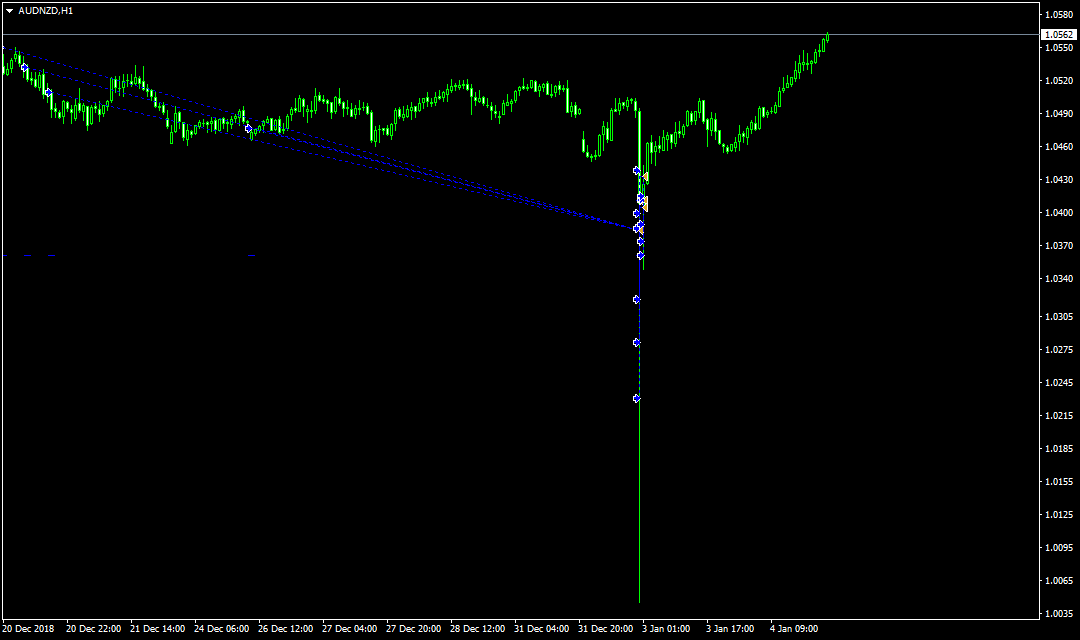Click the time label 24 Dec 06:00
1080x640 pixels.
pos(222,629)
